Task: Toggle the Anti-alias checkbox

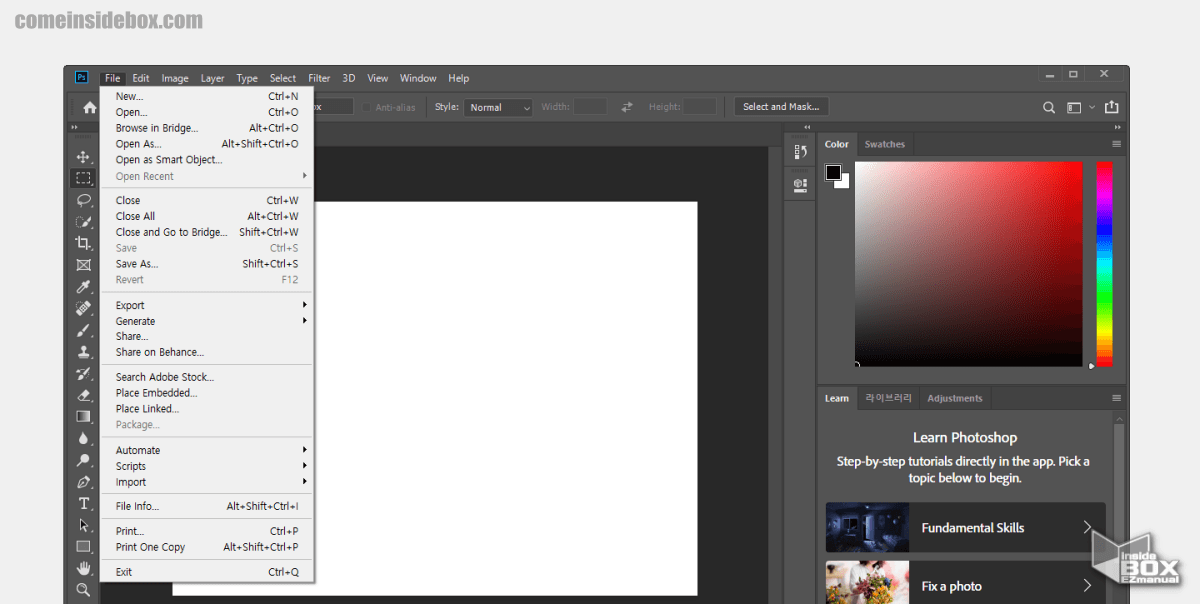Action: coord(367,107)
